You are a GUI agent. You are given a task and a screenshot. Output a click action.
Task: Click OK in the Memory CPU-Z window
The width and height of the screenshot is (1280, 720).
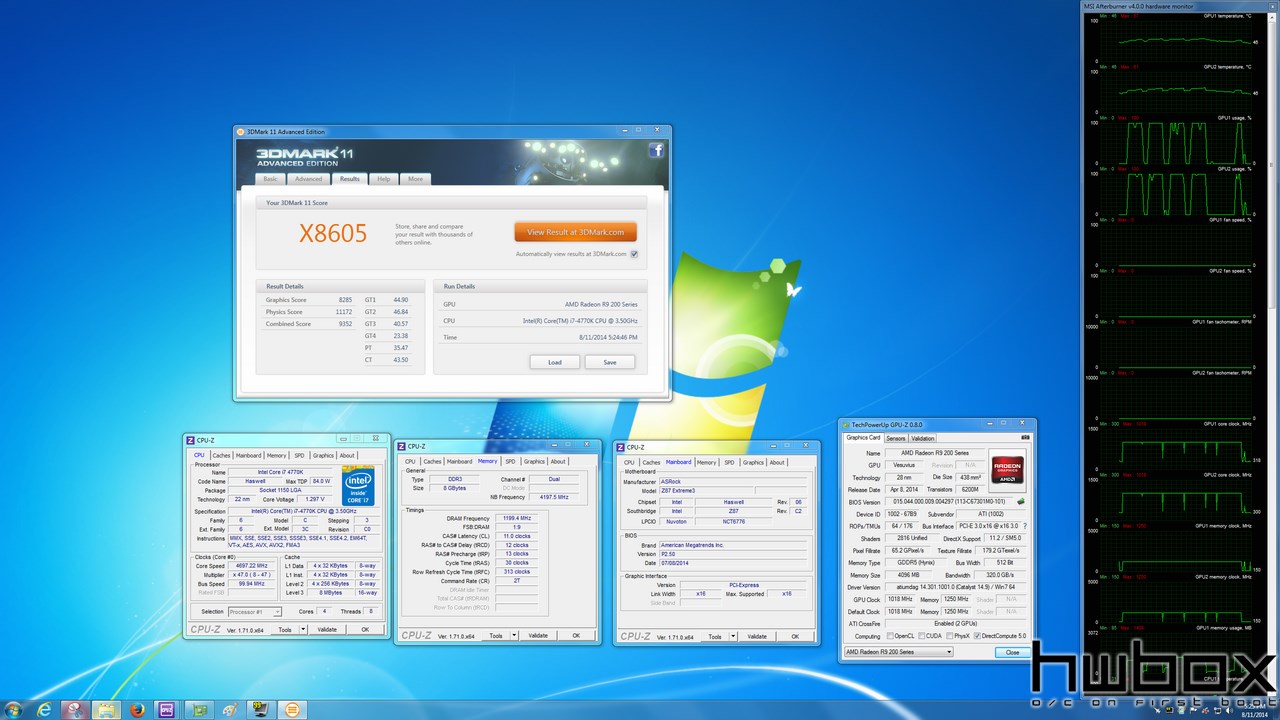(576, 635)
